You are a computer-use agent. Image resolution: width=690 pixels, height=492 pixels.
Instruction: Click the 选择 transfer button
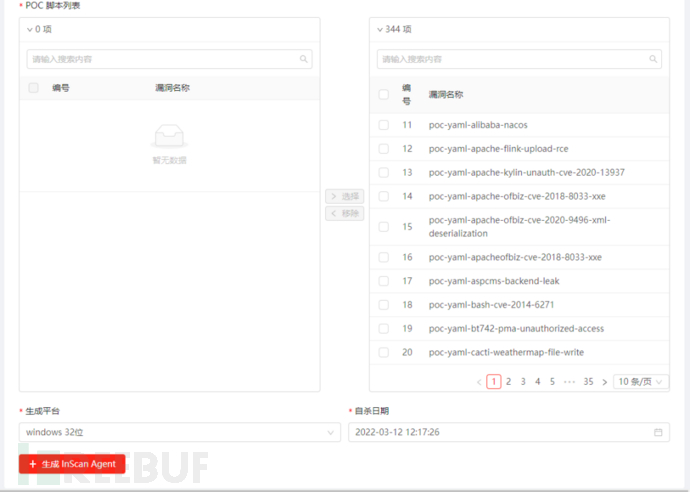coord(345,196)
